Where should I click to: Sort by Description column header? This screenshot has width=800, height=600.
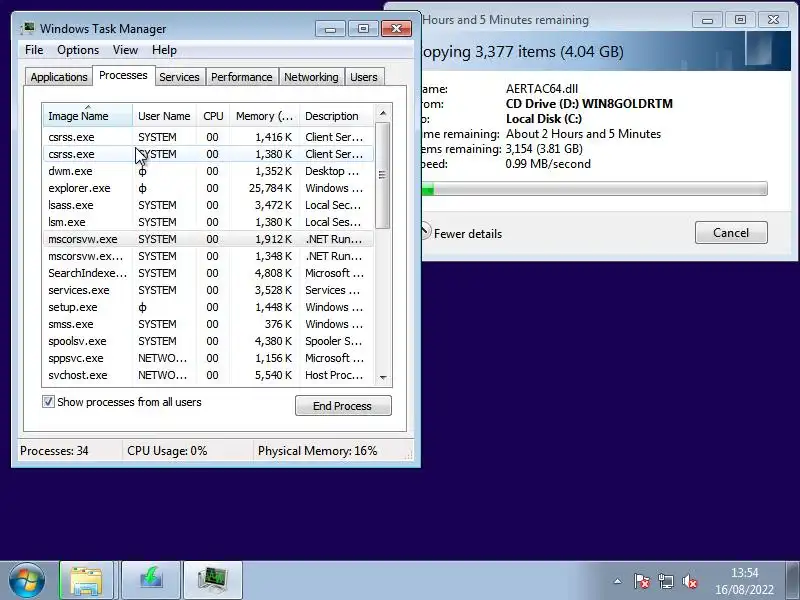(x=337, y=116)
